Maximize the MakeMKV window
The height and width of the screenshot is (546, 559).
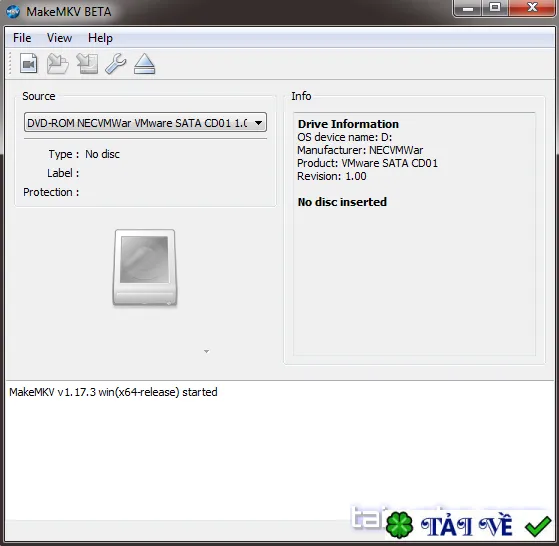495,8
